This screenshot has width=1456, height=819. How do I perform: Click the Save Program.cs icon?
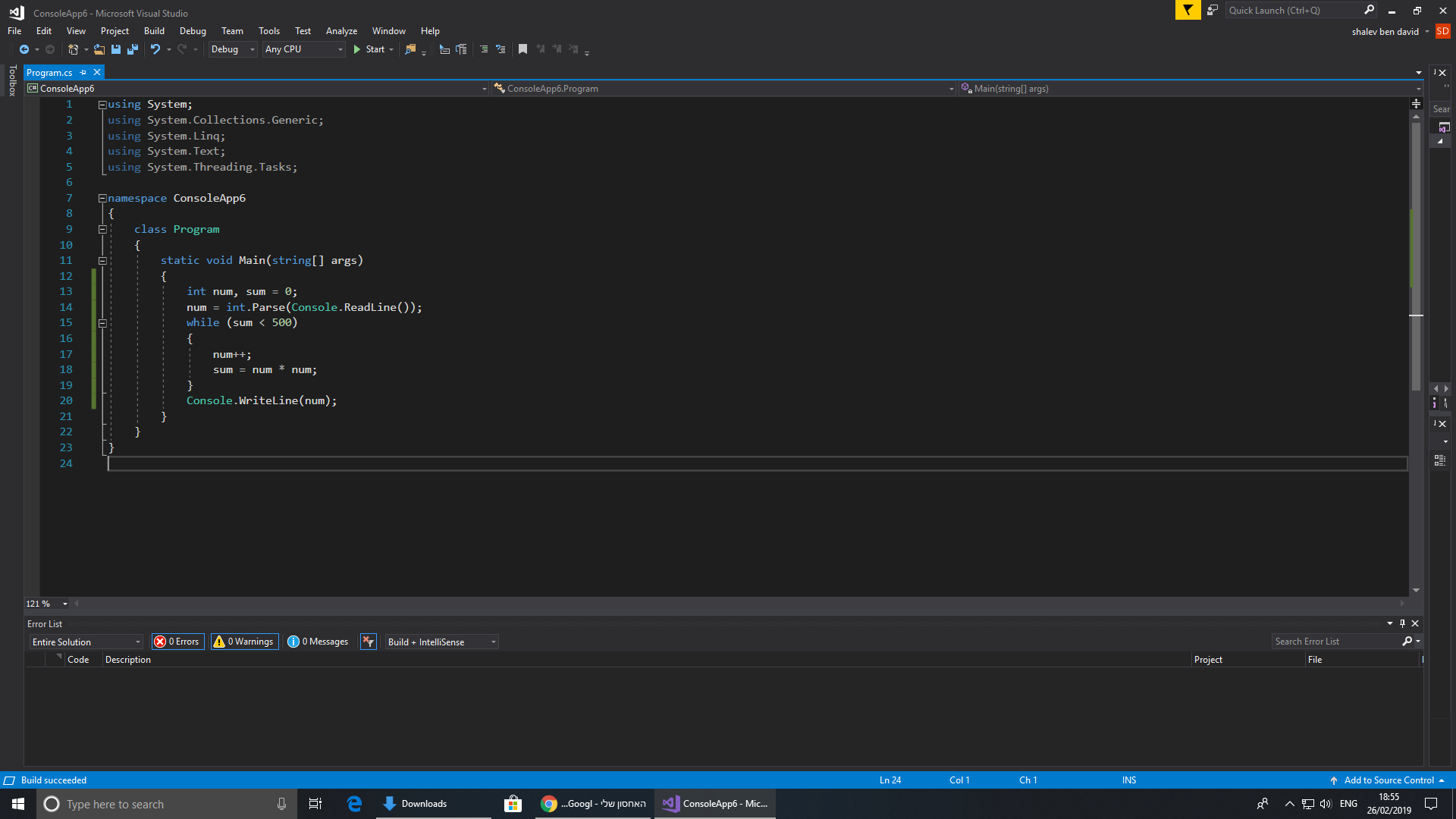[x=116, y=49]
